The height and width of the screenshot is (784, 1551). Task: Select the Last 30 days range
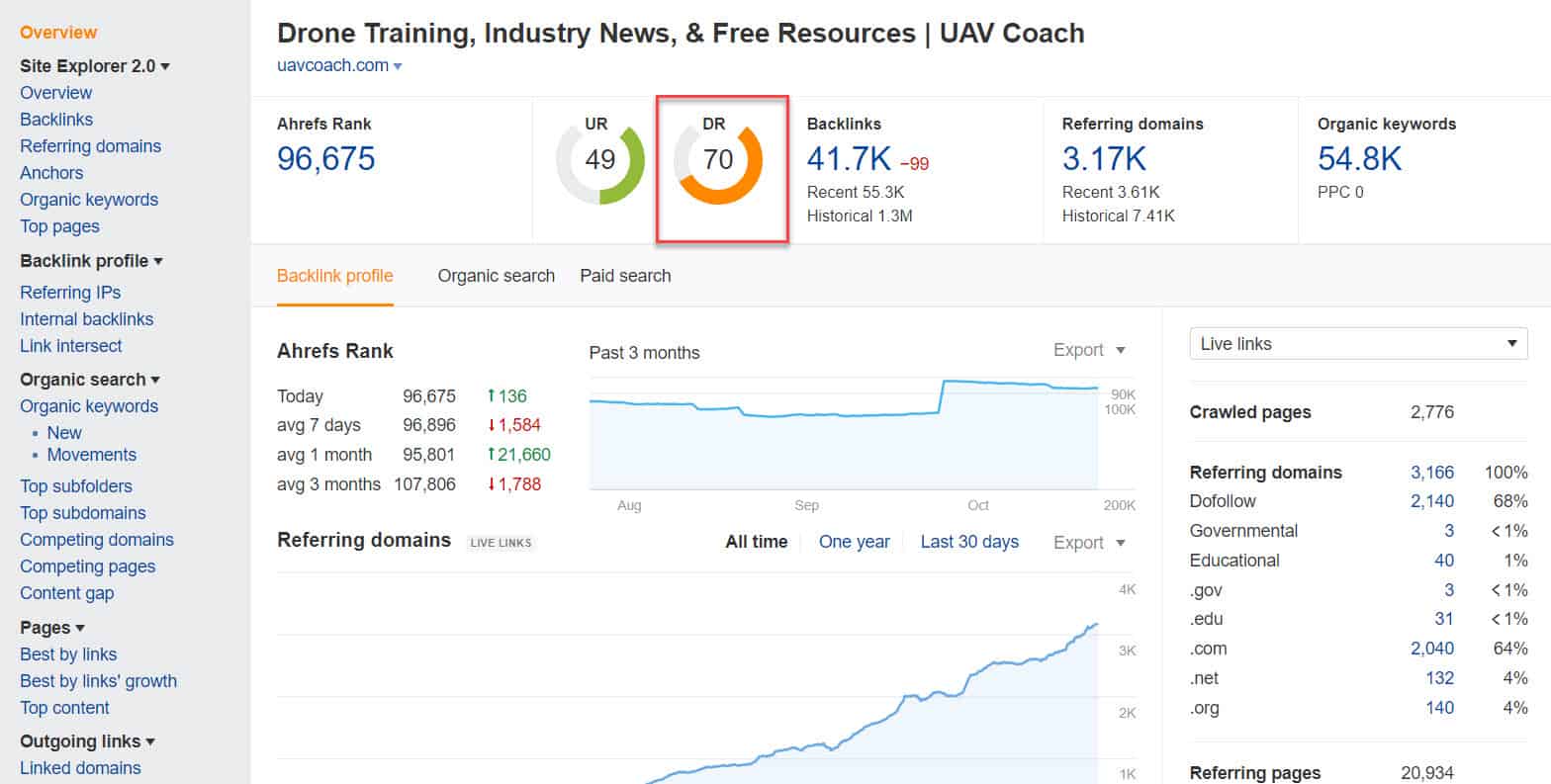pos(968,542)
